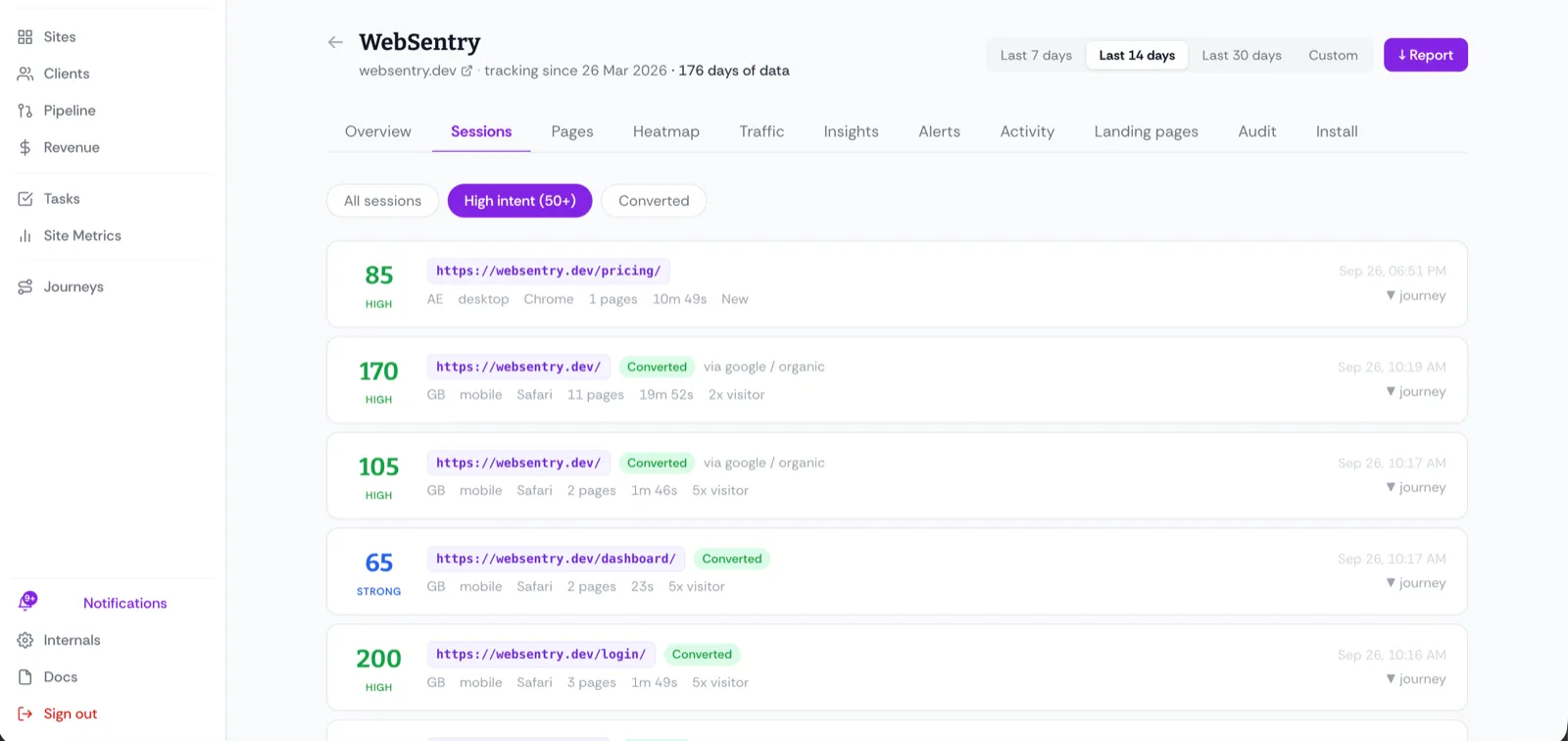Image resolution: width=1568 pixels, height=741 pixels.
Task: Click the Internals gear icon
Action: click(x=25, y=640)
